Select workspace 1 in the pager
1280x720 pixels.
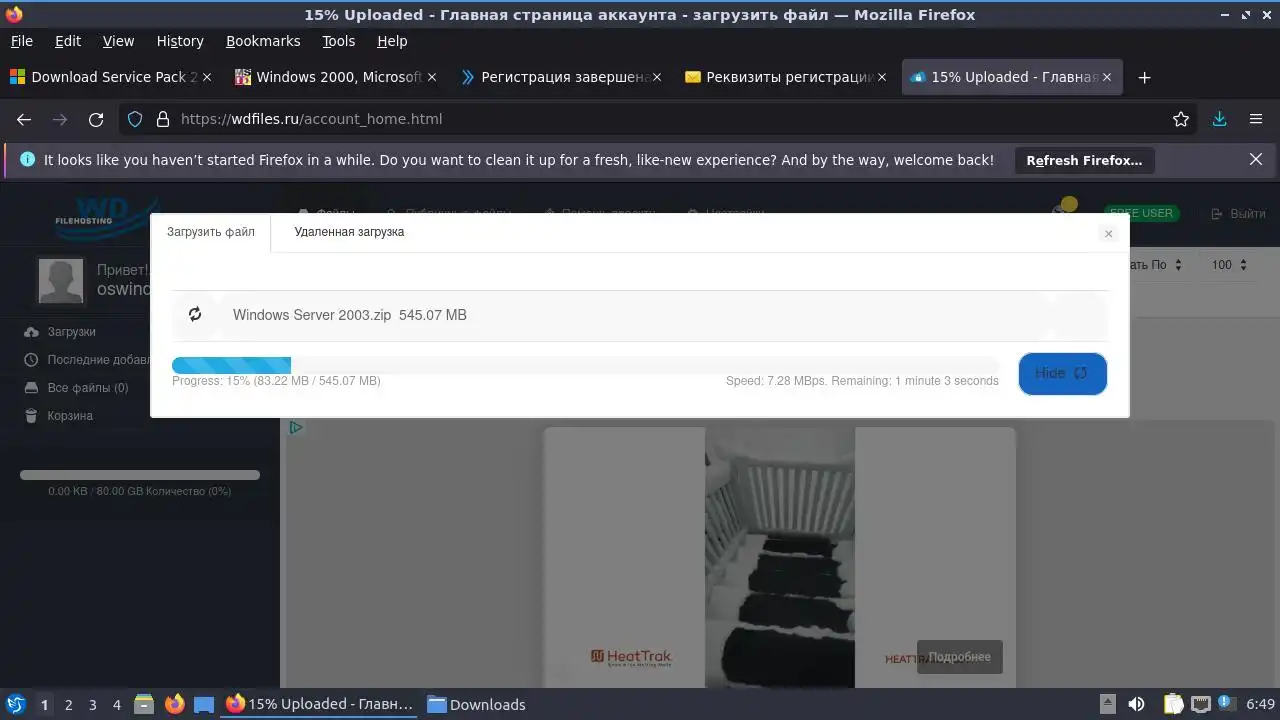[44, 704]
